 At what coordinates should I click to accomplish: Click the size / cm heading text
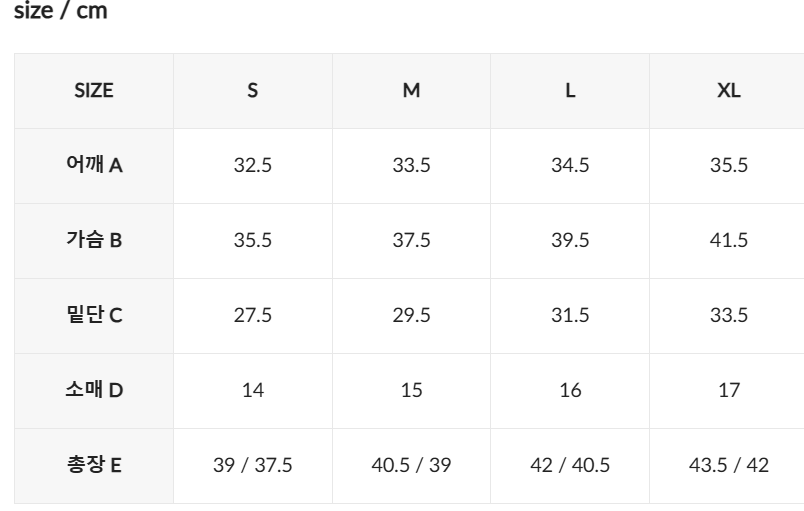[61, 10]
